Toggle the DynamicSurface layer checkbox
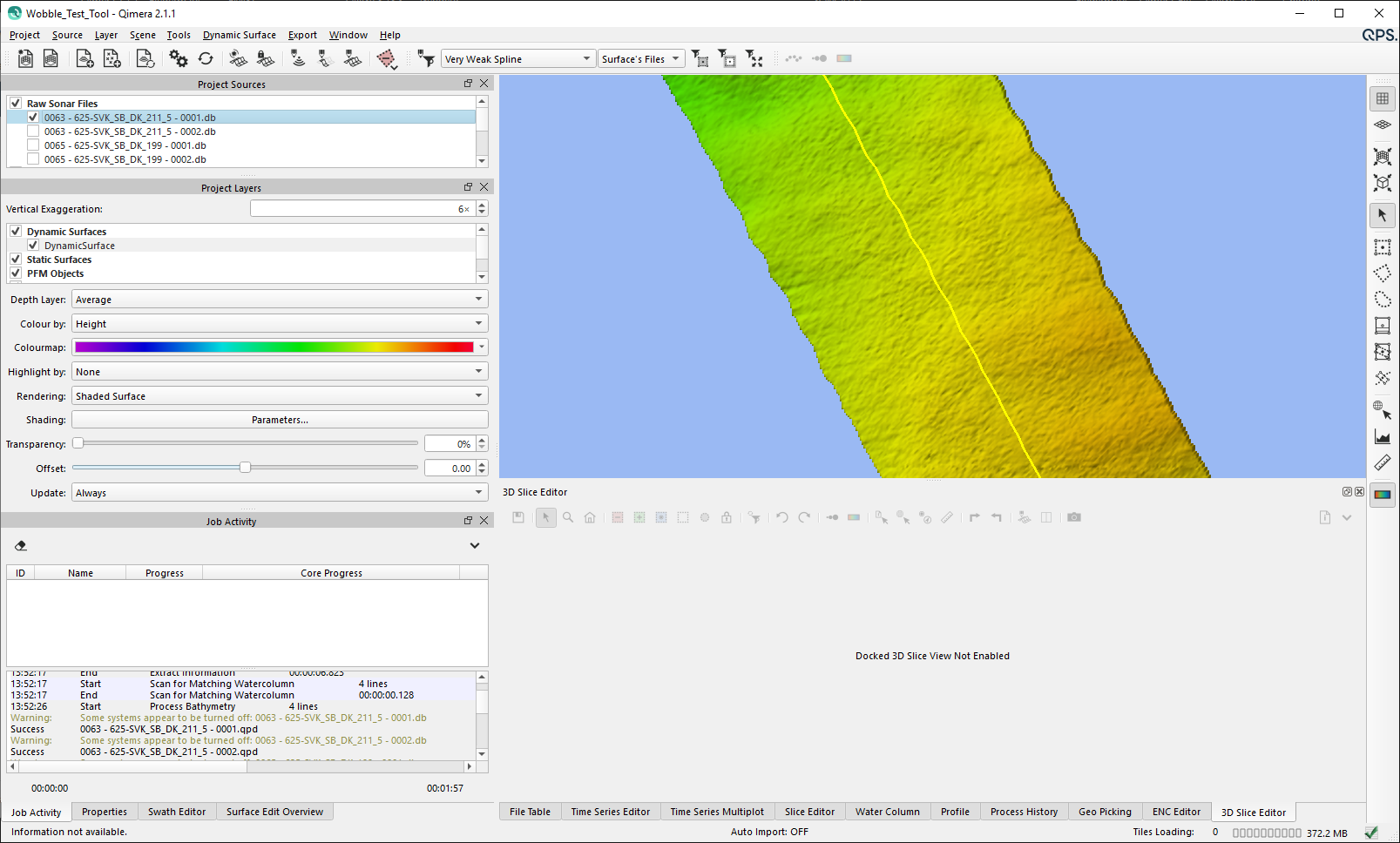This screenshot has height=843, width=1400. [33, 246]
